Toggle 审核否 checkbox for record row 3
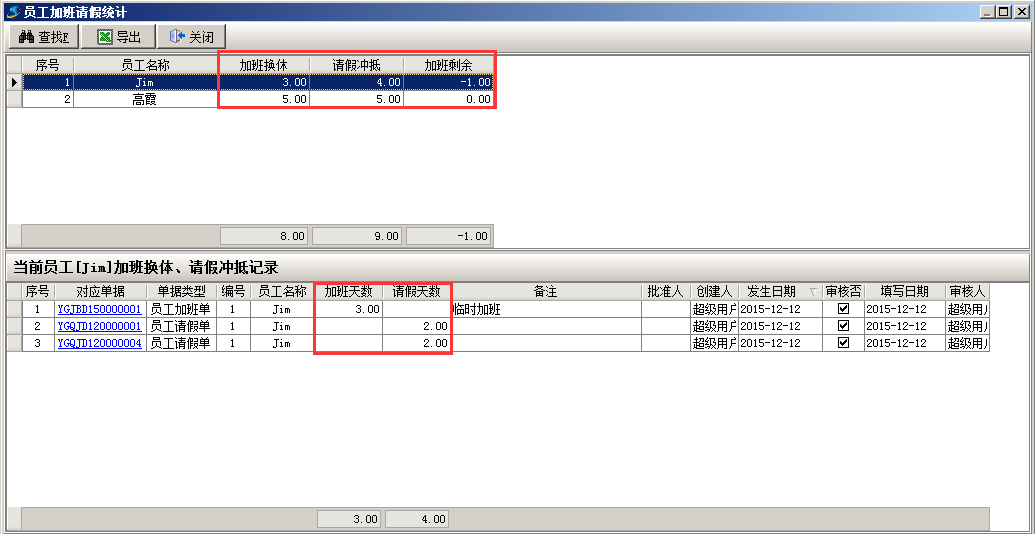This screenshot has height=534, width=1035. (843, 343)
